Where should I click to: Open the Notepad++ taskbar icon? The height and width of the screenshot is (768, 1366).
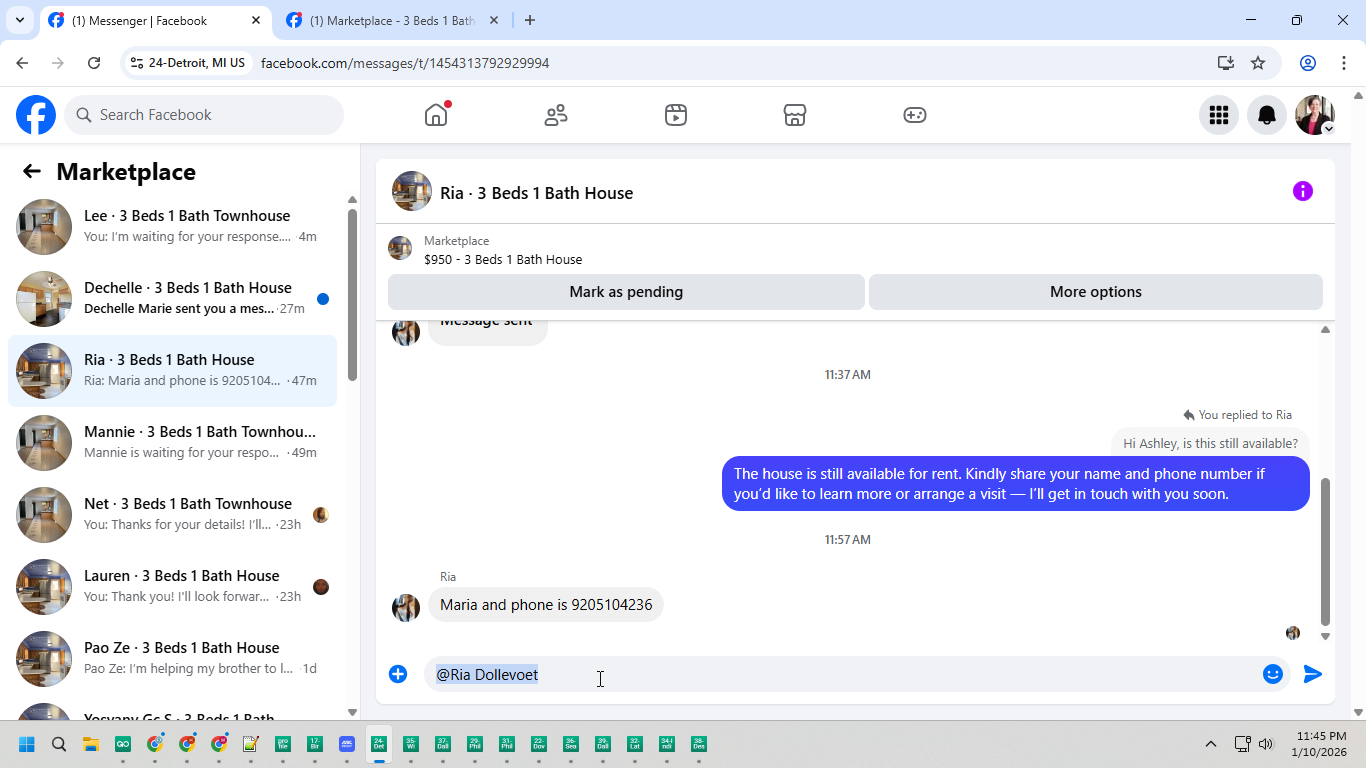251,744
